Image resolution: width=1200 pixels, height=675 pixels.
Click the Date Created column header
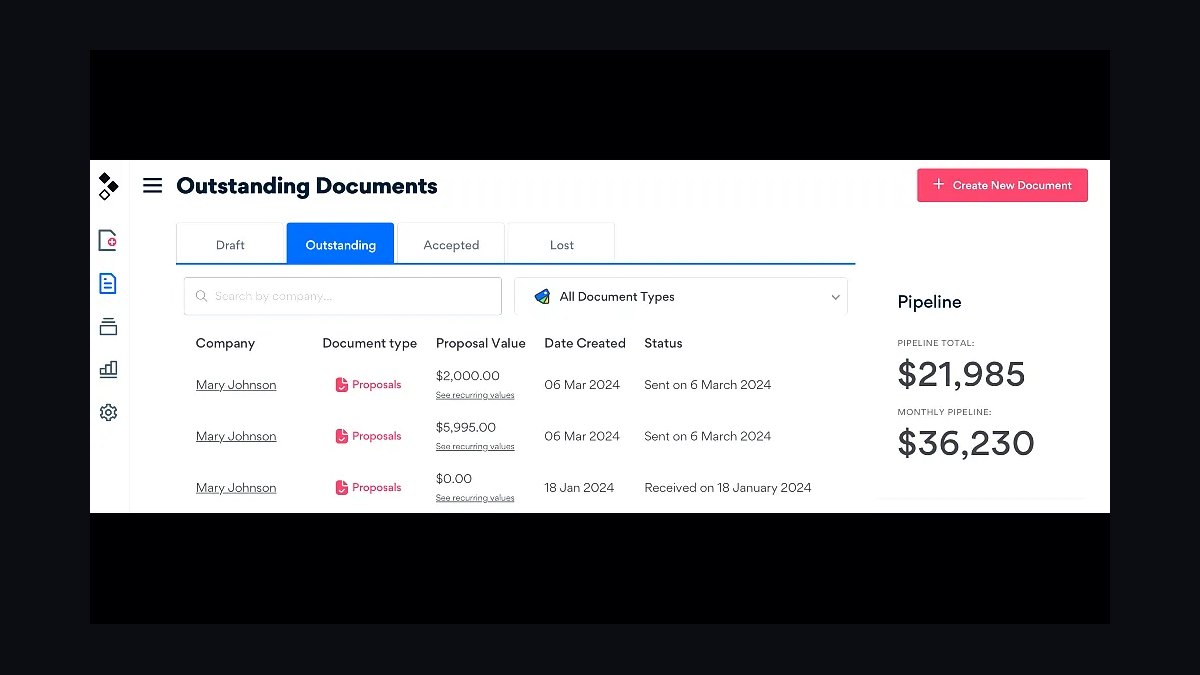click(x=585, y=343)
